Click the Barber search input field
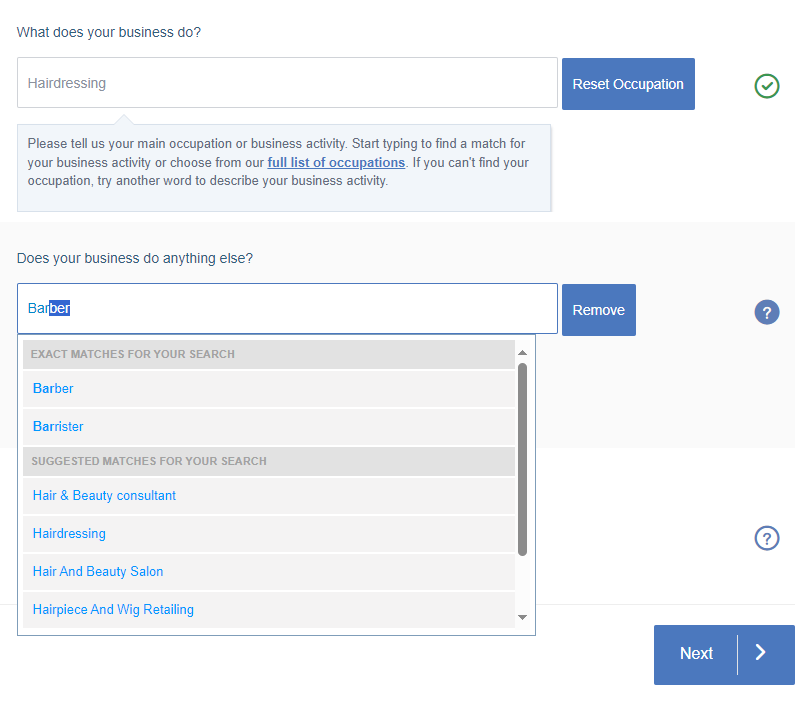Screen dimensions: 811x701 pos(287,308)
